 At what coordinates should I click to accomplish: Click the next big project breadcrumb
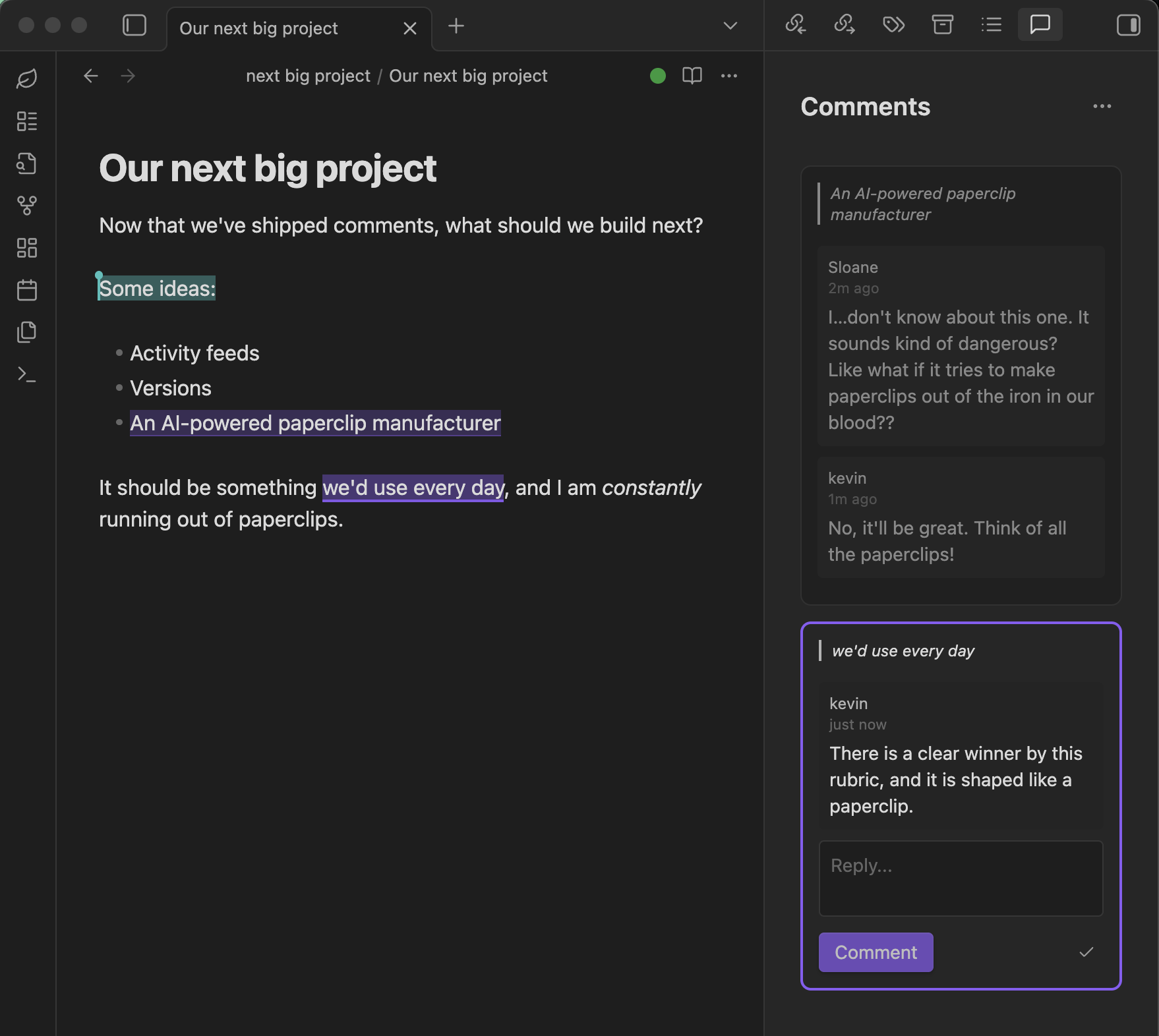click(308, 76)
